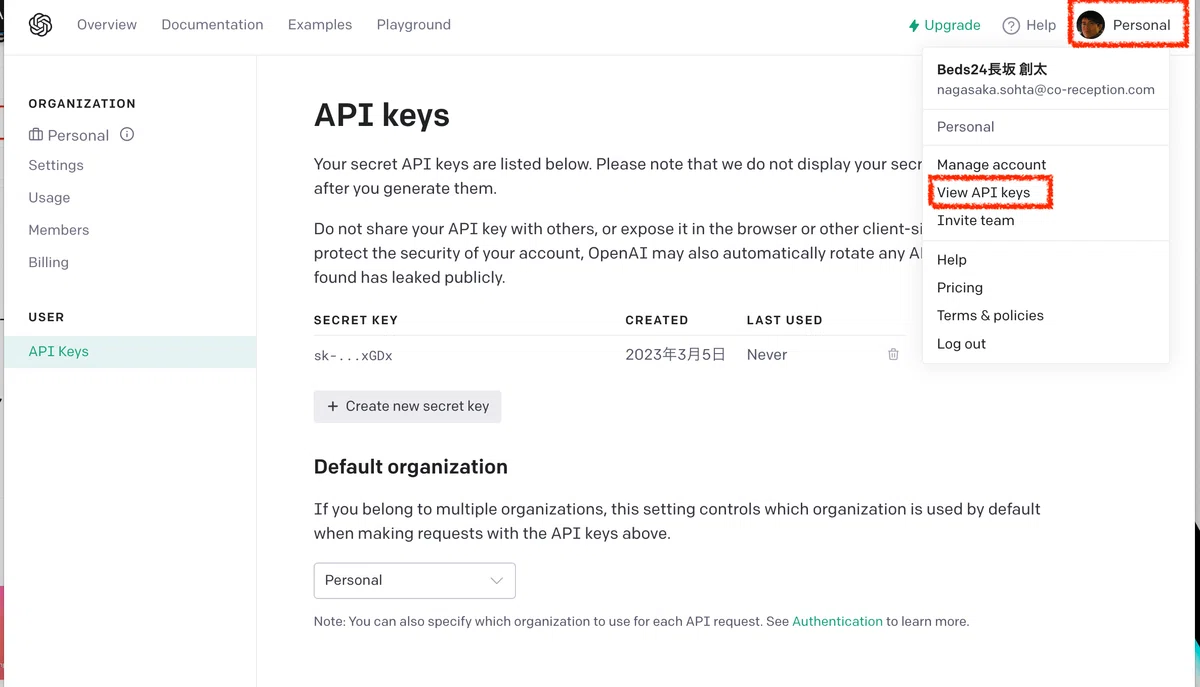
Task: Open Manage account menu entry
Action: (991, 164)
